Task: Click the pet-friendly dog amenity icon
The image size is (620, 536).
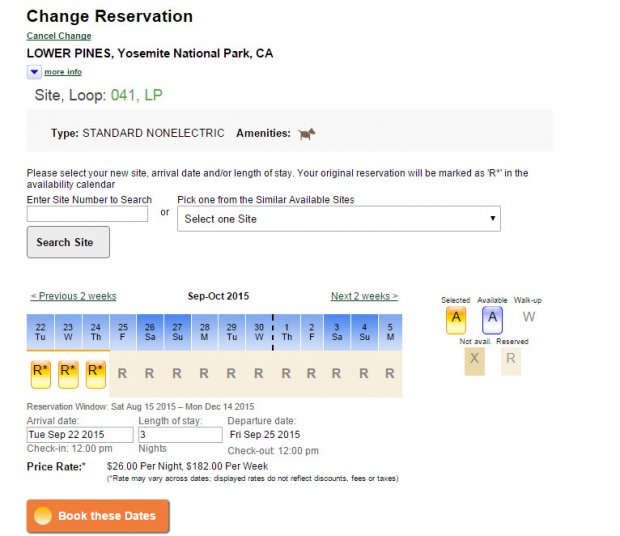Action: click(307, 134)
